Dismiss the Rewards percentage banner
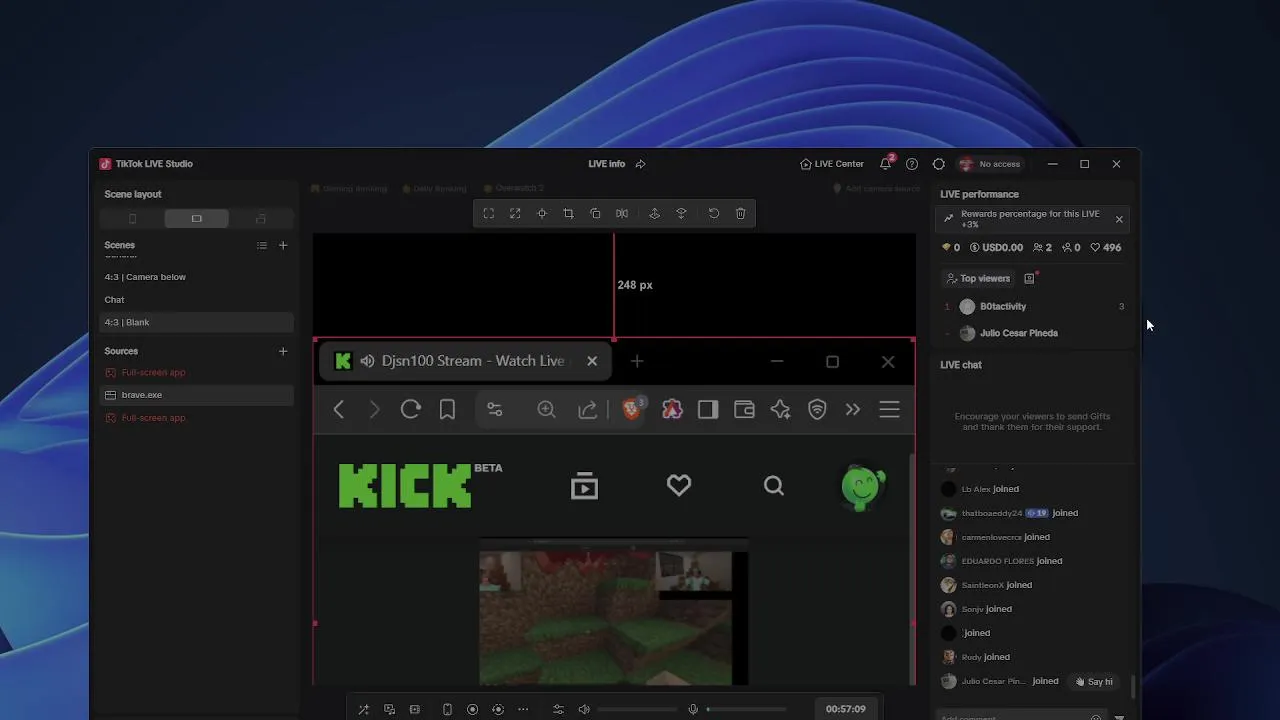Viewport: 1280px width, 720px height. tap(1119, 219)
